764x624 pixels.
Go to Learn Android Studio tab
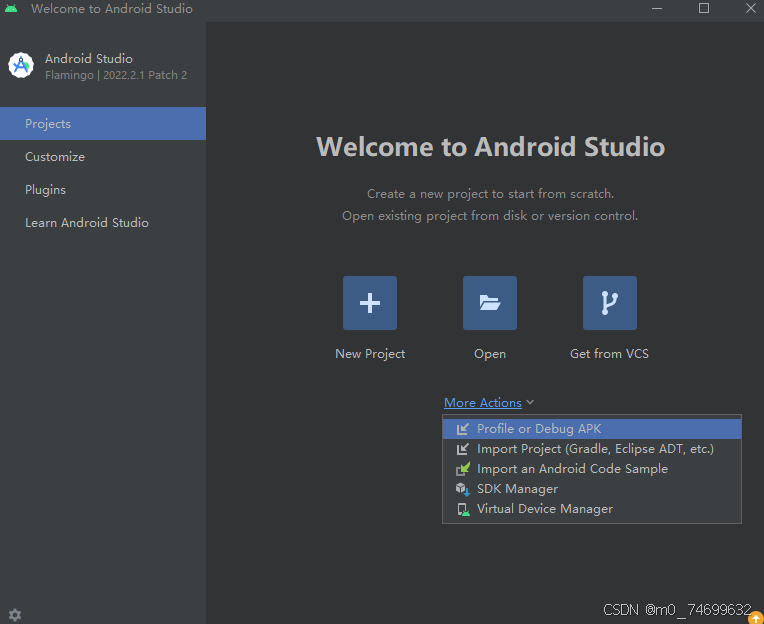click(103, 223)
